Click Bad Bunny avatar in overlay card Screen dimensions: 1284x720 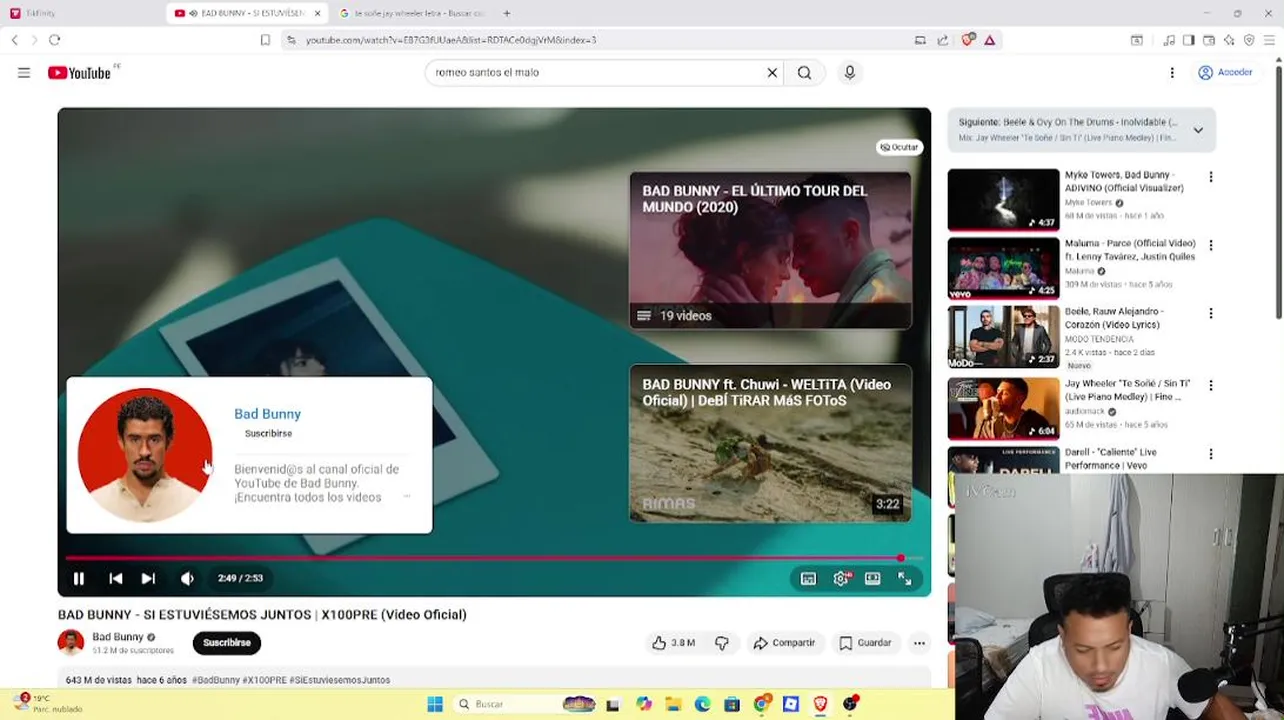[x=145, y=455]
